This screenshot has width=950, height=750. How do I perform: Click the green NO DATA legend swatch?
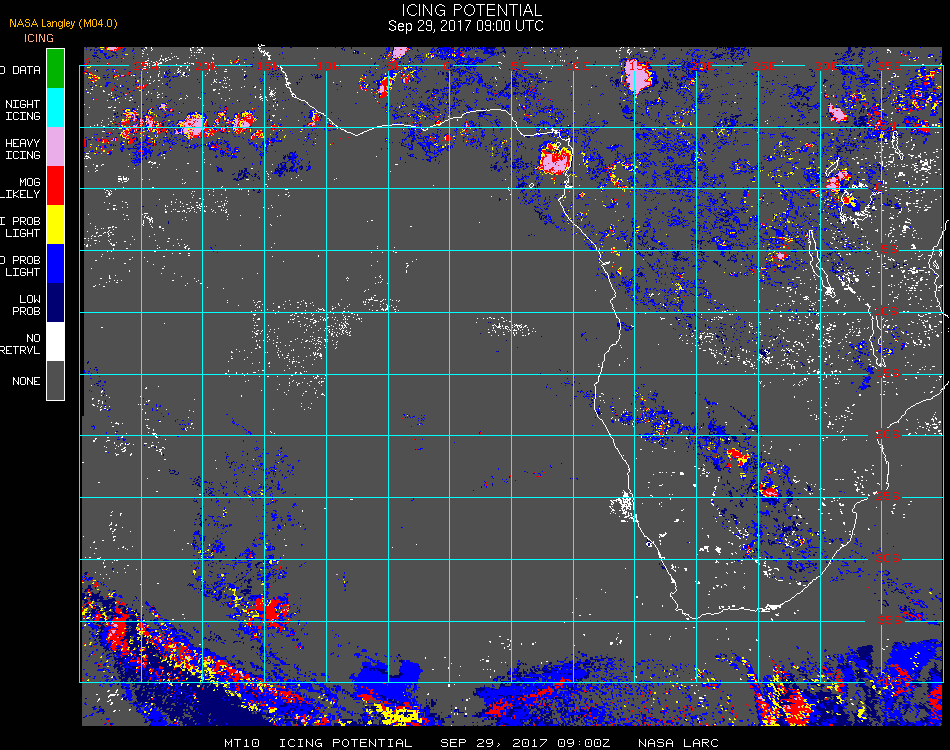click(55, 68)
